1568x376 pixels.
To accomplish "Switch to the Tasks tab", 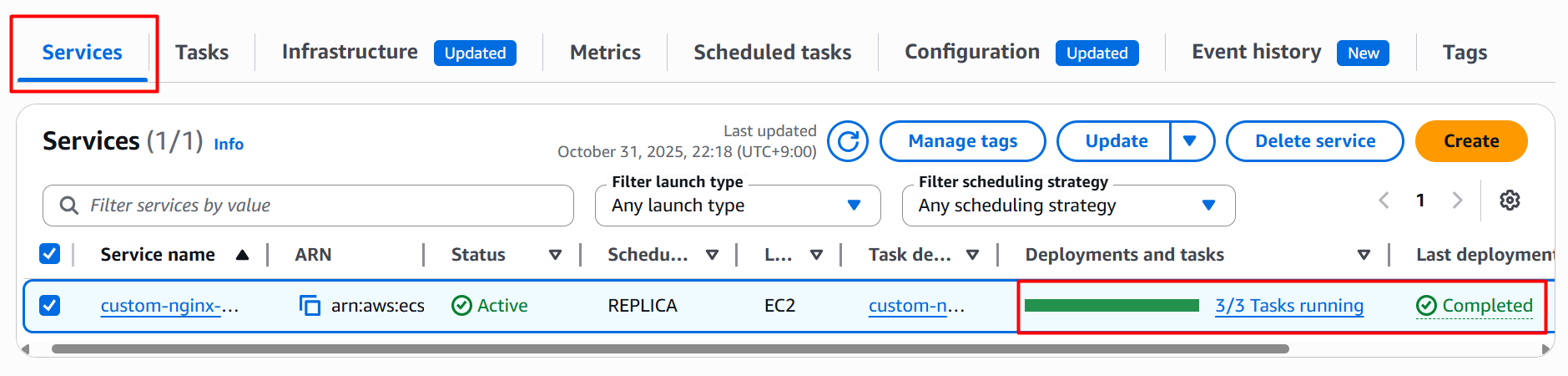I will tap(202, 53).
